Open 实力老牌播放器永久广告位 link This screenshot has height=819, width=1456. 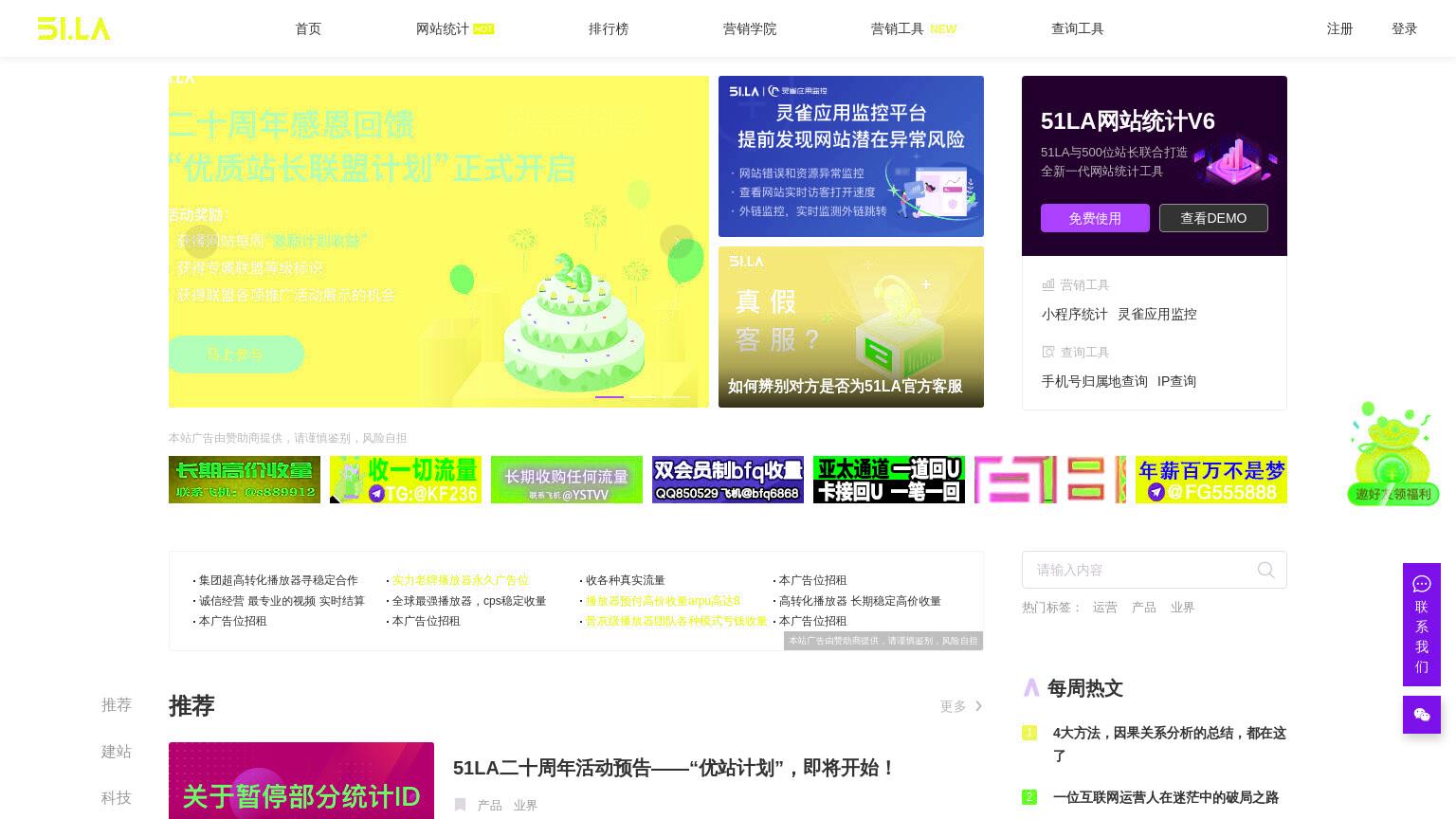[x=461, y=580]
